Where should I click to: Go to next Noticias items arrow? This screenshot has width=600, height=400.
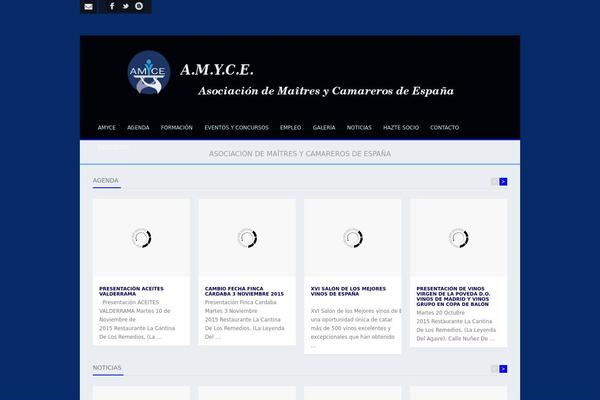(x=503, y=369)
